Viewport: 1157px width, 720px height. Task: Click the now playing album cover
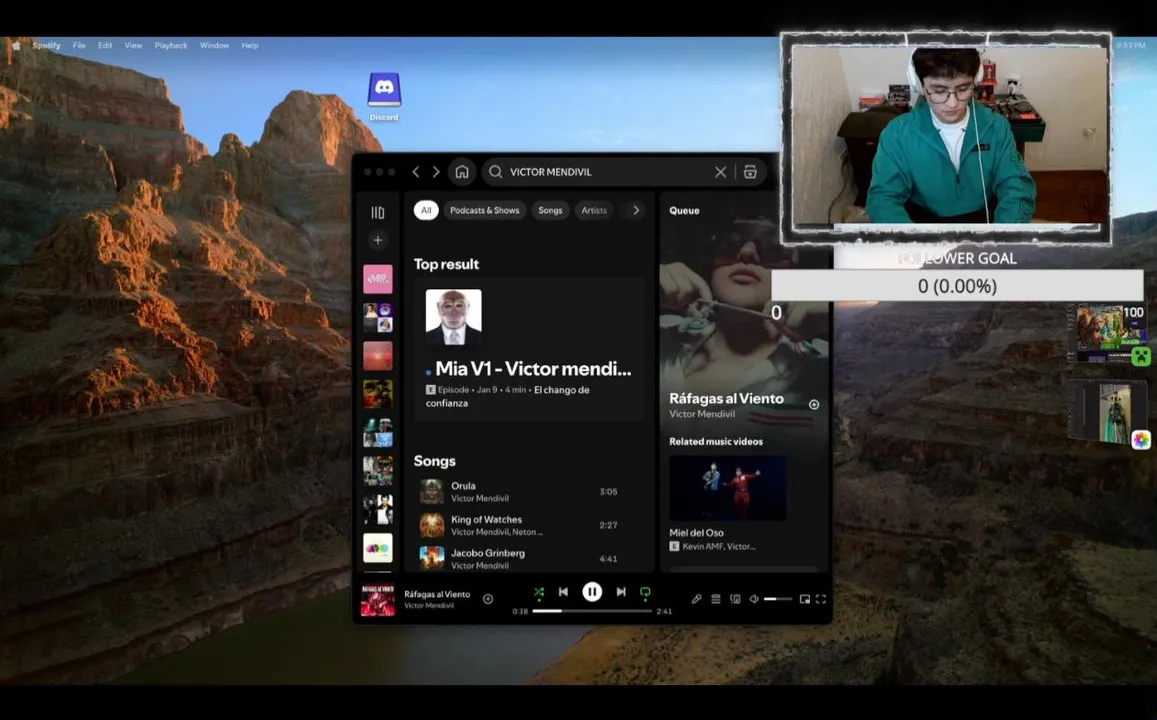click(378, 600)
